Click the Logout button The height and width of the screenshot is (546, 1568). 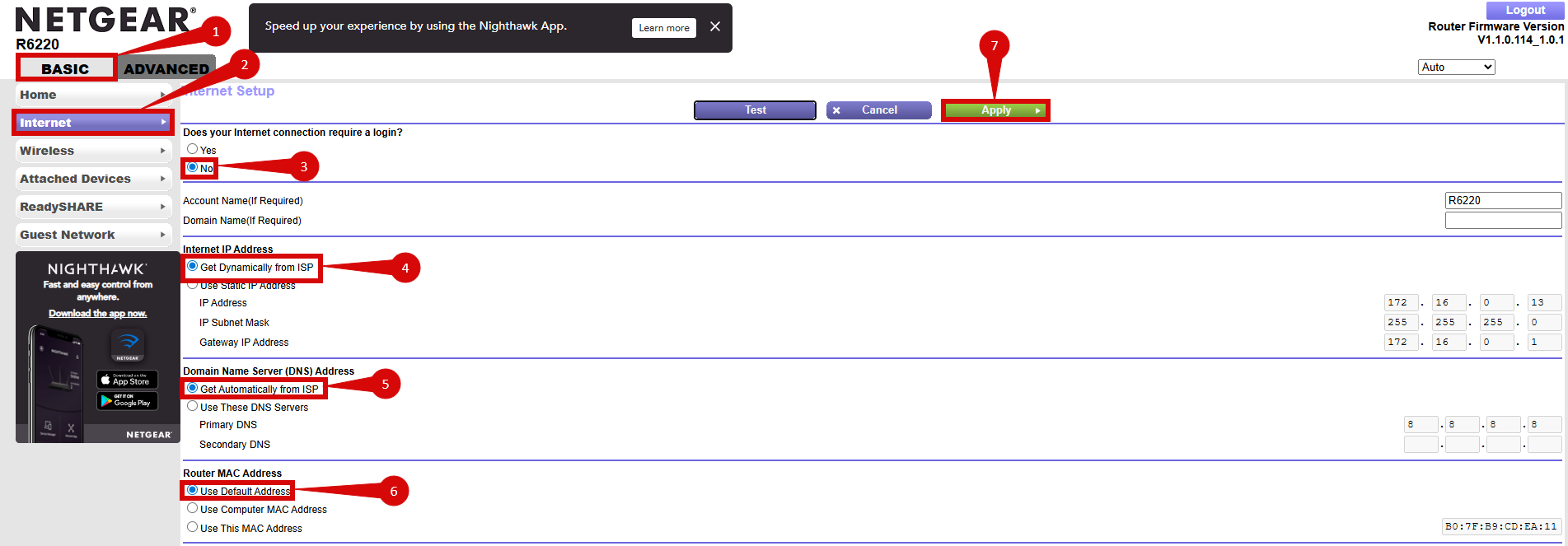(x=1525, y=10)
